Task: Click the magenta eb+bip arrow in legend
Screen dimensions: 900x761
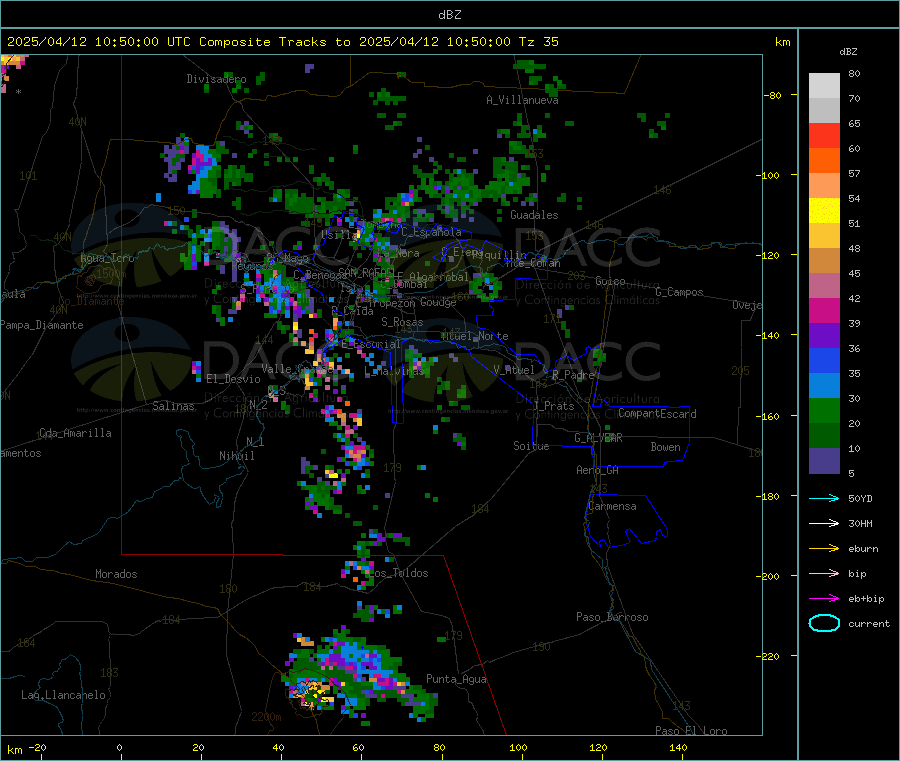Action: [x=824, y=599]
